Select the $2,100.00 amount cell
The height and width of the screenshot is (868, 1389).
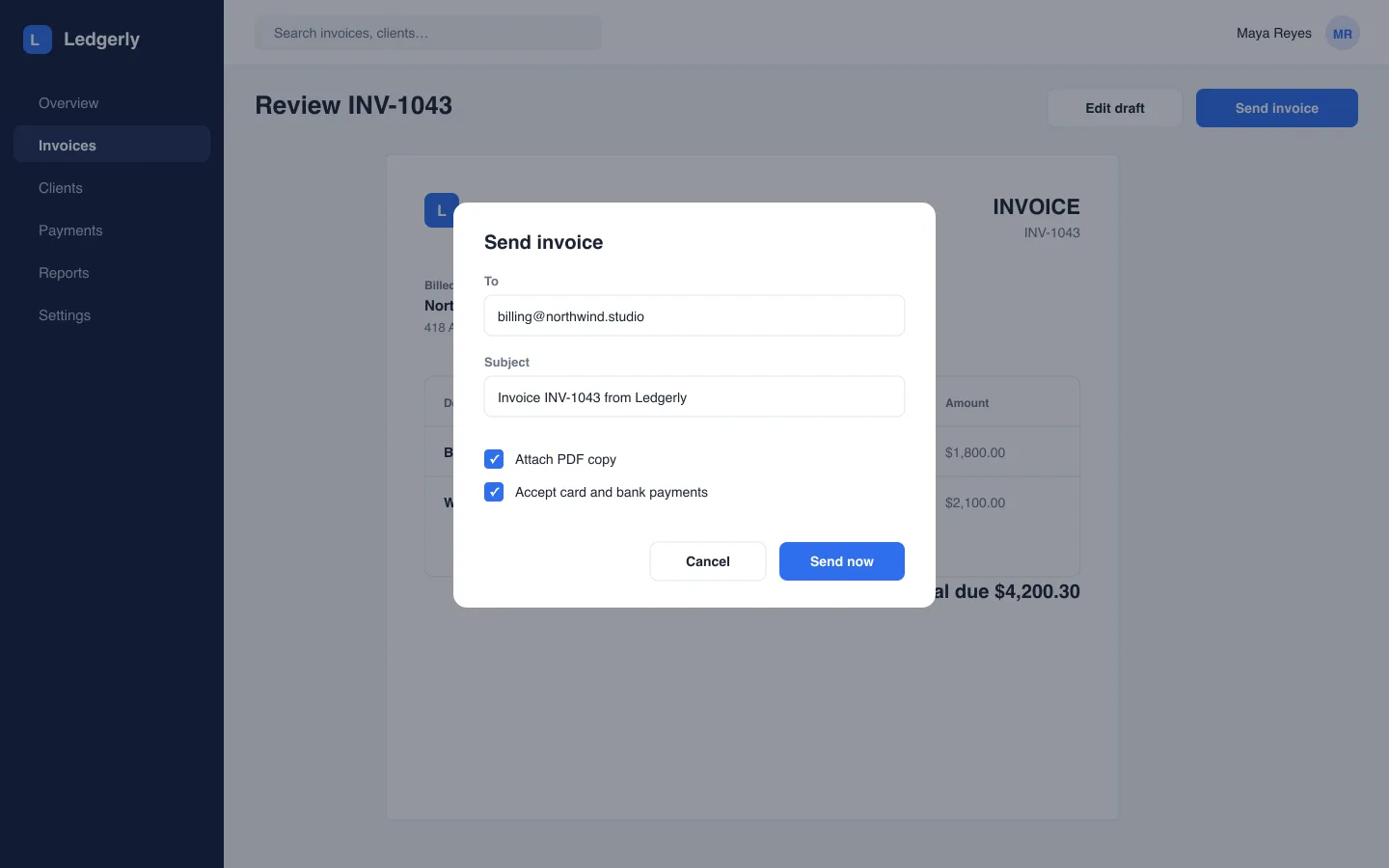point(975,502)
